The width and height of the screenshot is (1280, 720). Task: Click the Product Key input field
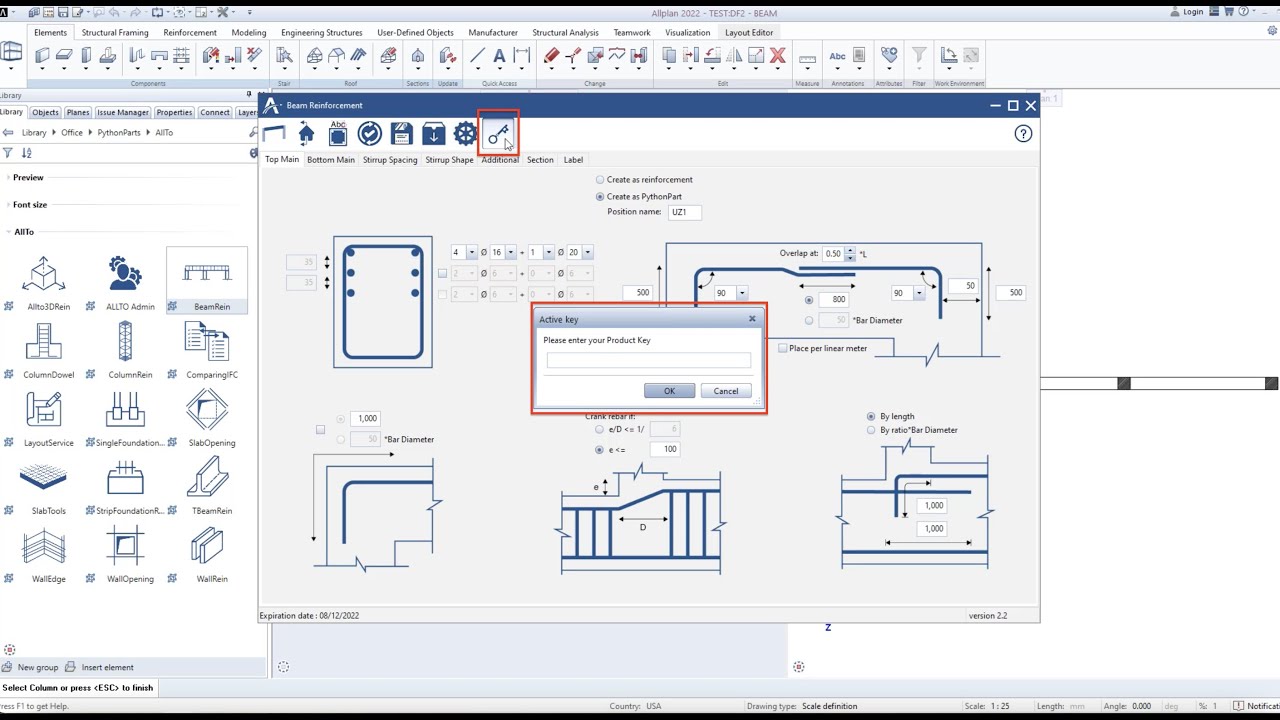[x=648, y=360]
